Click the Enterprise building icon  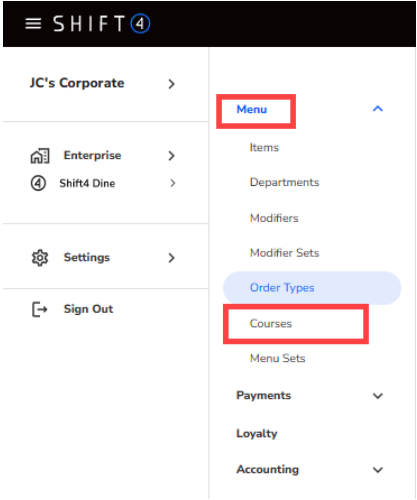coord(40,156)
